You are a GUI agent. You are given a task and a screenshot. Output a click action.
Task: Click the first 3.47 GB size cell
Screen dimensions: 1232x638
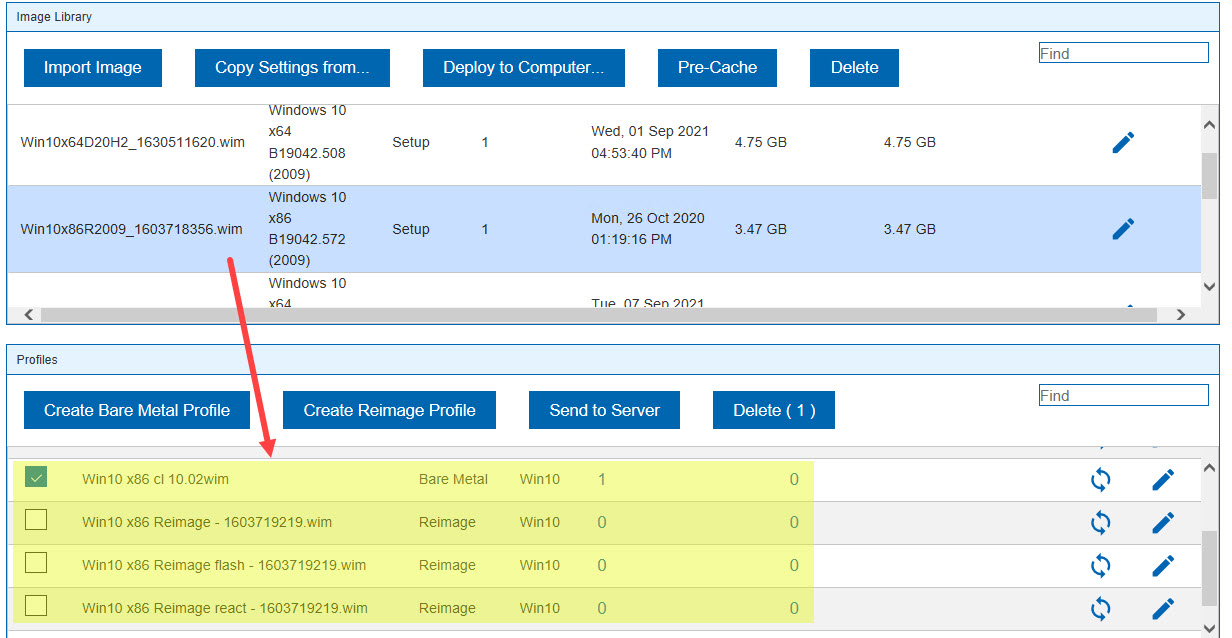[x=761, y=229]
